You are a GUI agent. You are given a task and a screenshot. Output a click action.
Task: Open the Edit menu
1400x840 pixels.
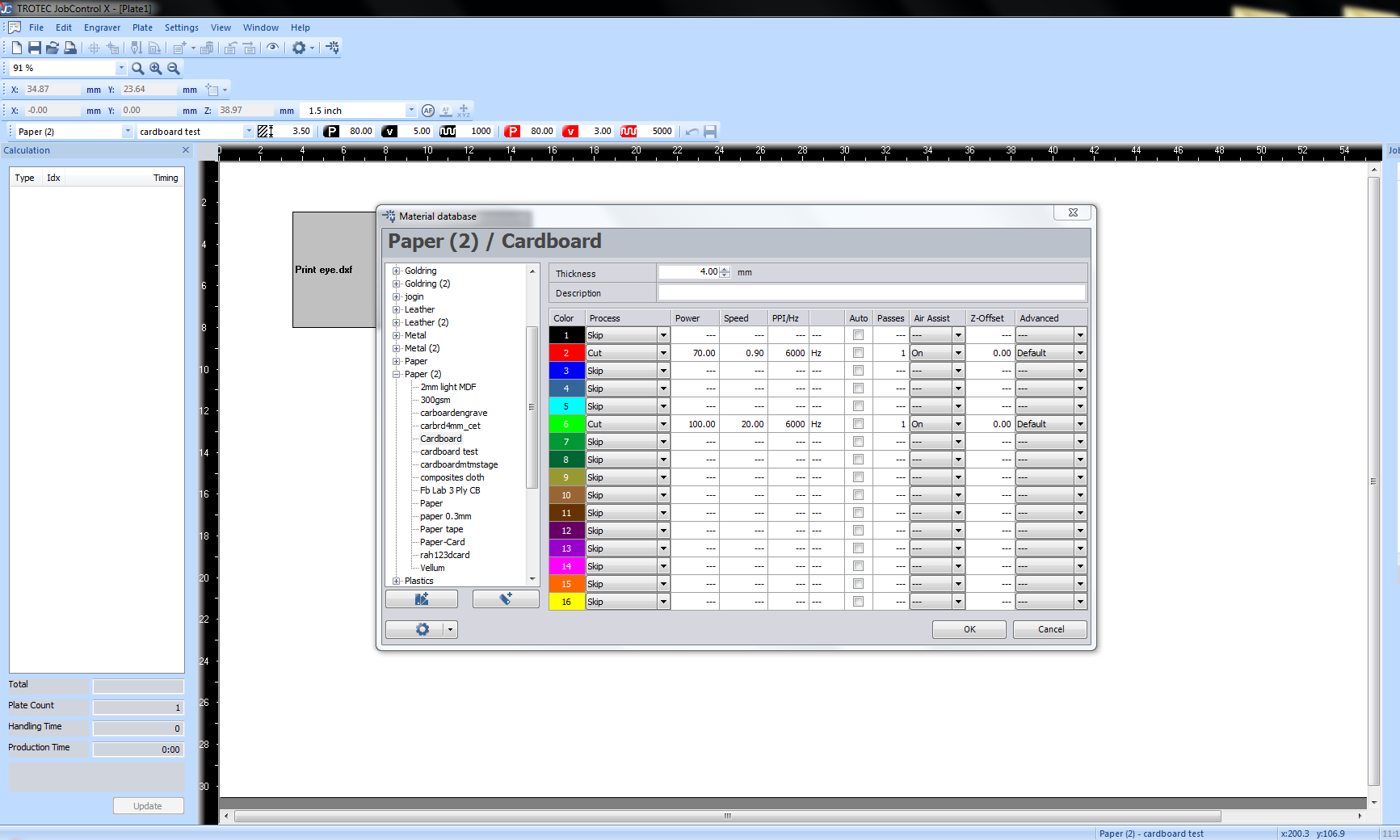click(64, 27)
